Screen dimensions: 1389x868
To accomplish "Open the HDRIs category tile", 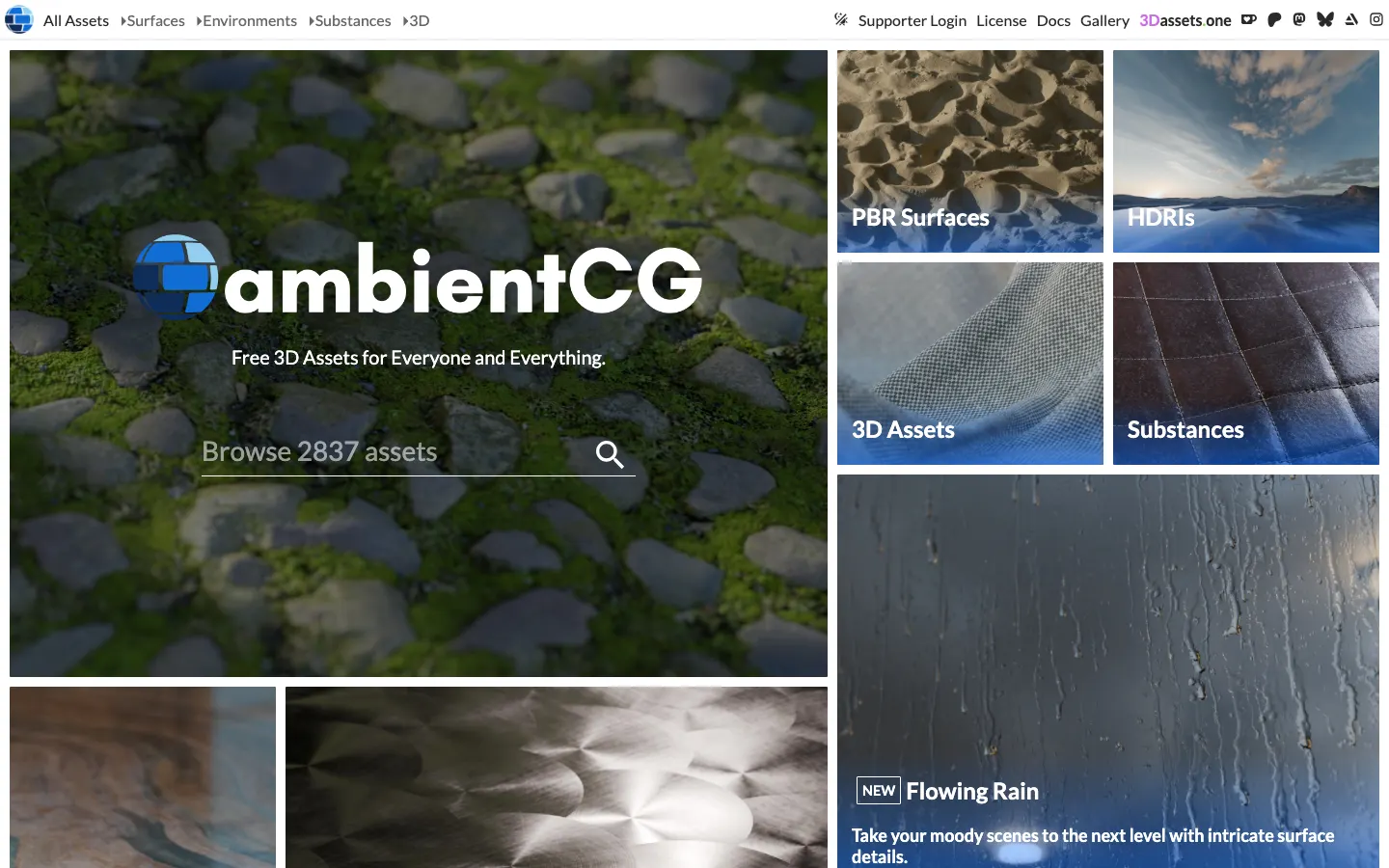I will tap(1246, 151).
